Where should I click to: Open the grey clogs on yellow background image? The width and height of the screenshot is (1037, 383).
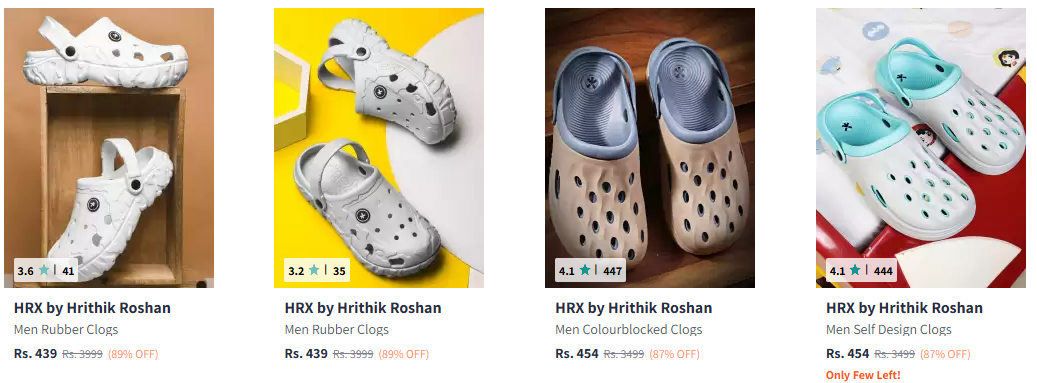tap(379, 148)
